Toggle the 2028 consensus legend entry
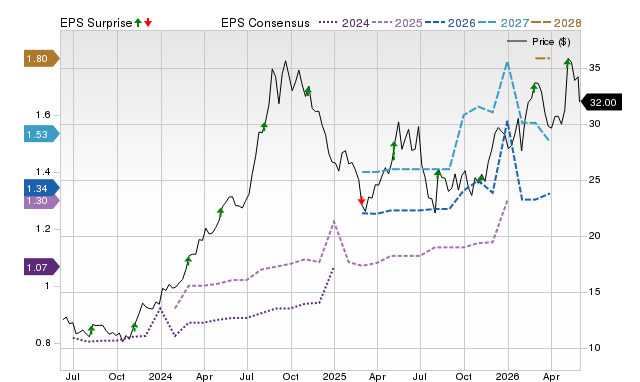The width and height of the screenshot is (640, 382). click(x=556, y=23)
